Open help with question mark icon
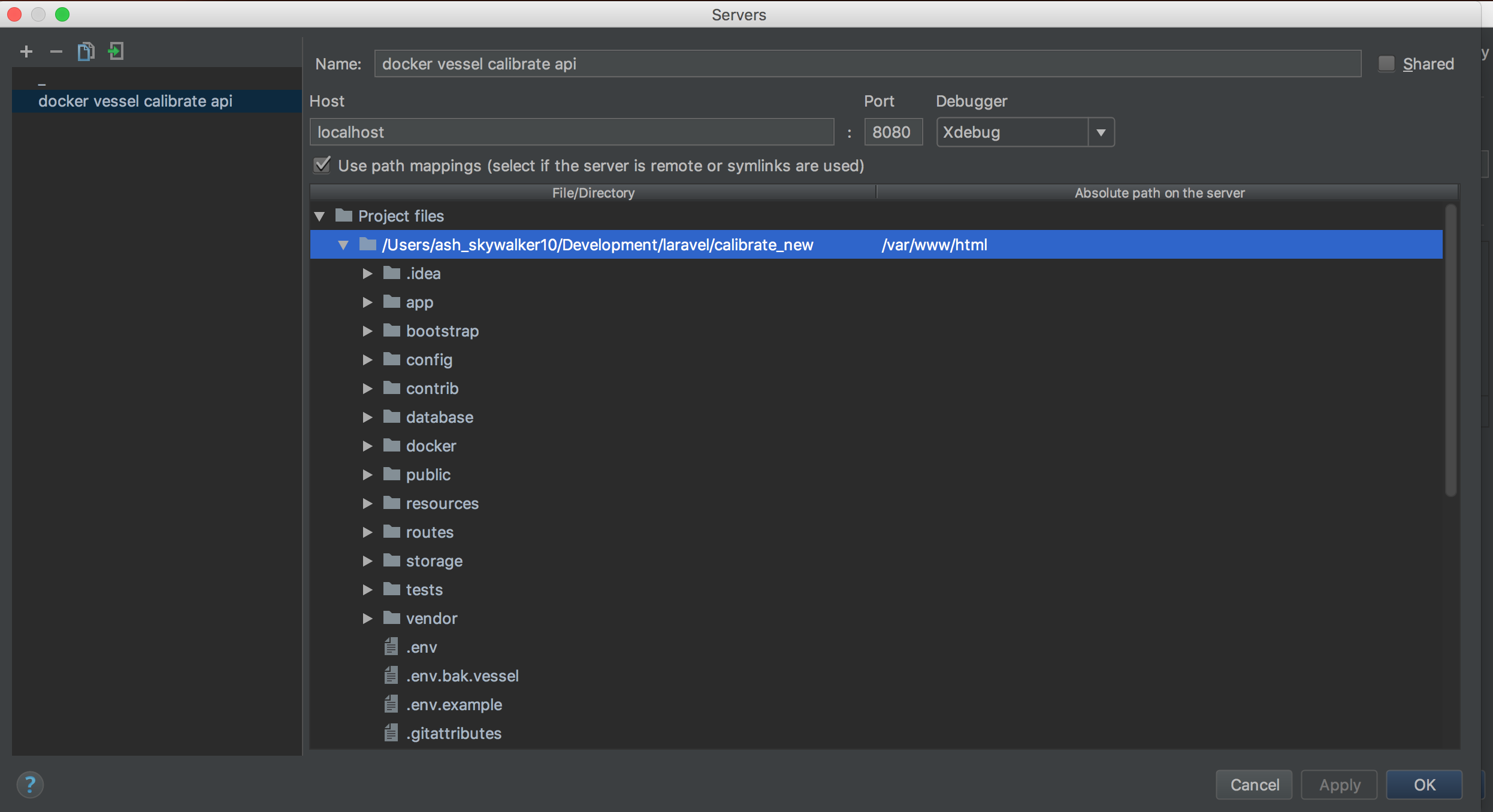1493x812 pixels. pos(30,784)
